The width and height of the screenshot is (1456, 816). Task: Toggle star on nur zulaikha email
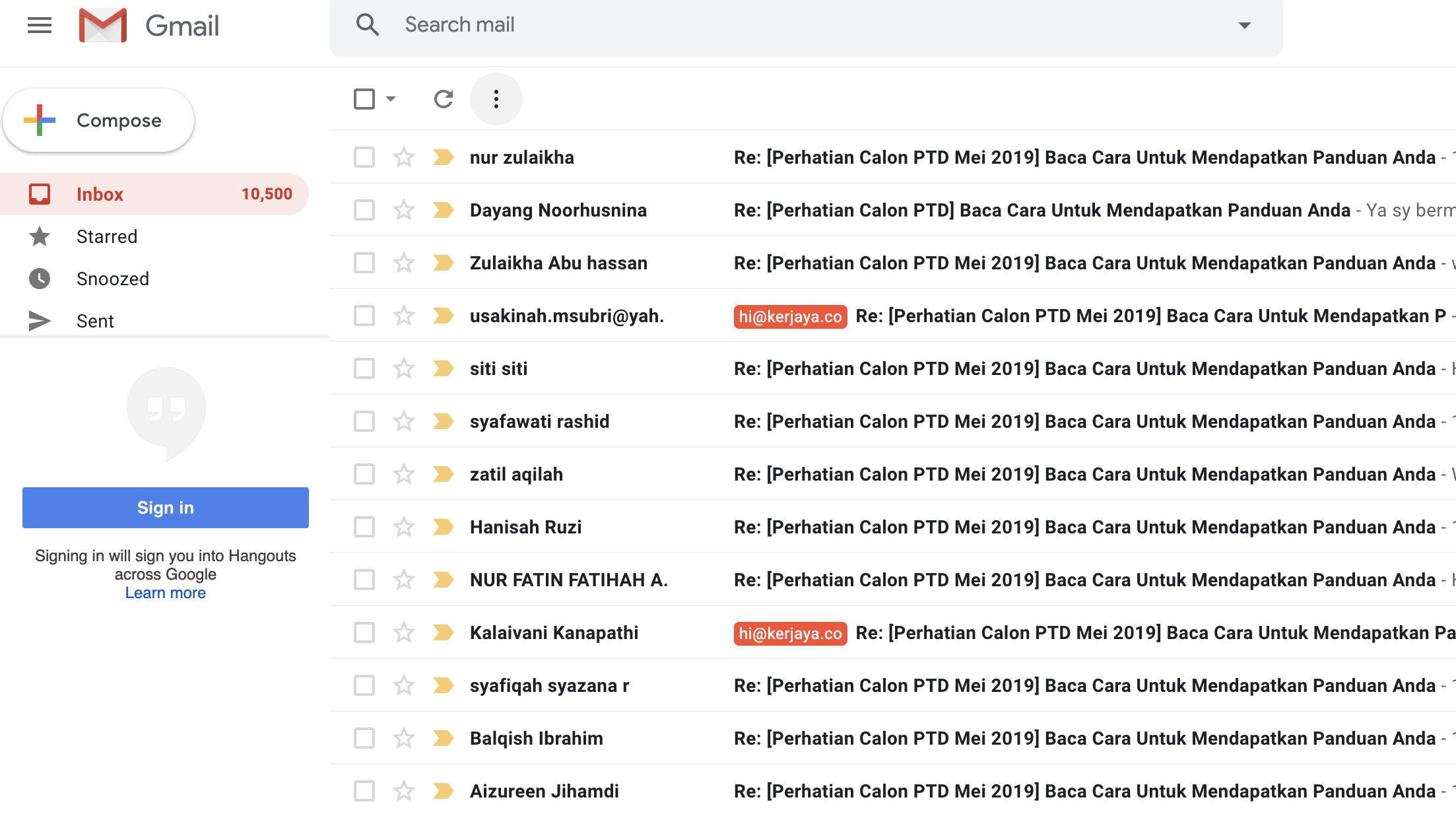(x=403, y=156)
